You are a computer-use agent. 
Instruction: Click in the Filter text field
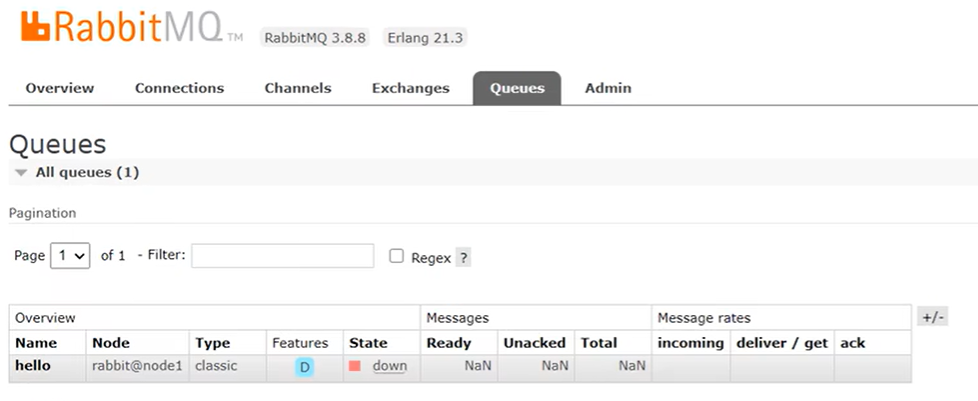(283, 256)
